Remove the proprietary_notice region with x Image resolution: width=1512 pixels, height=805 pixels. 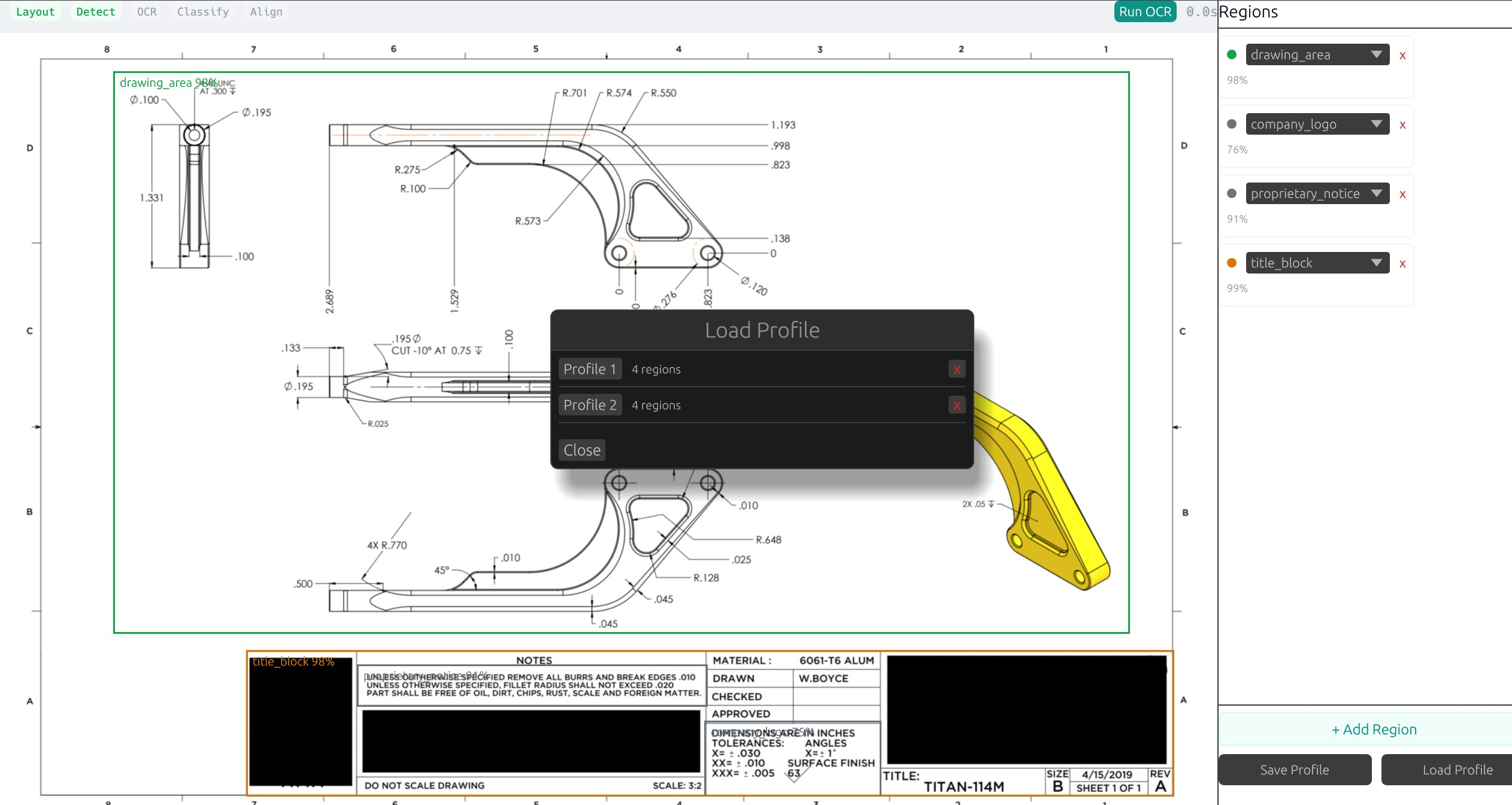[x=1402, y=195]
